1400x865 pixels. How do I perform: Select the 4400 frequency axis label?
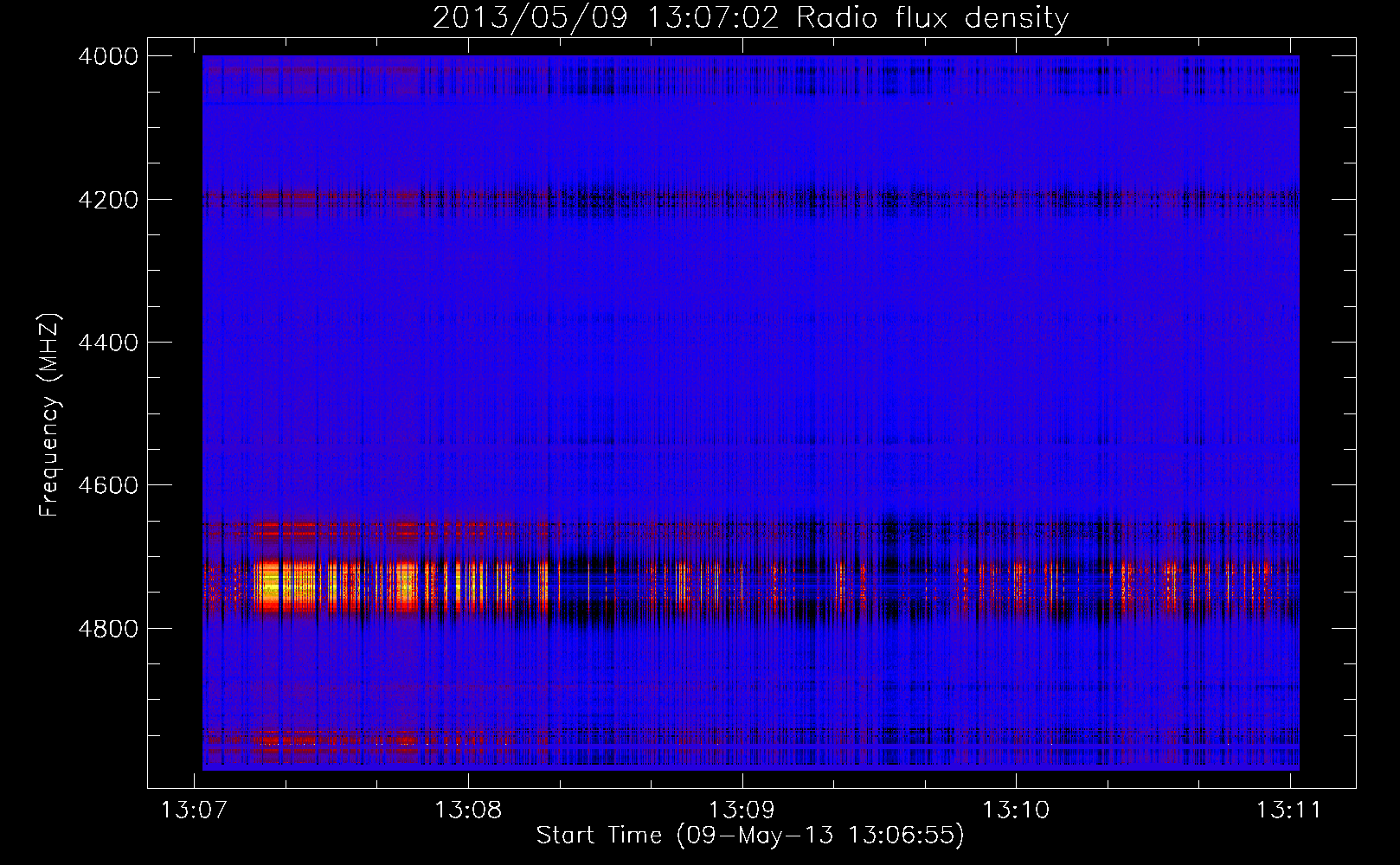[x=108, y=343]
